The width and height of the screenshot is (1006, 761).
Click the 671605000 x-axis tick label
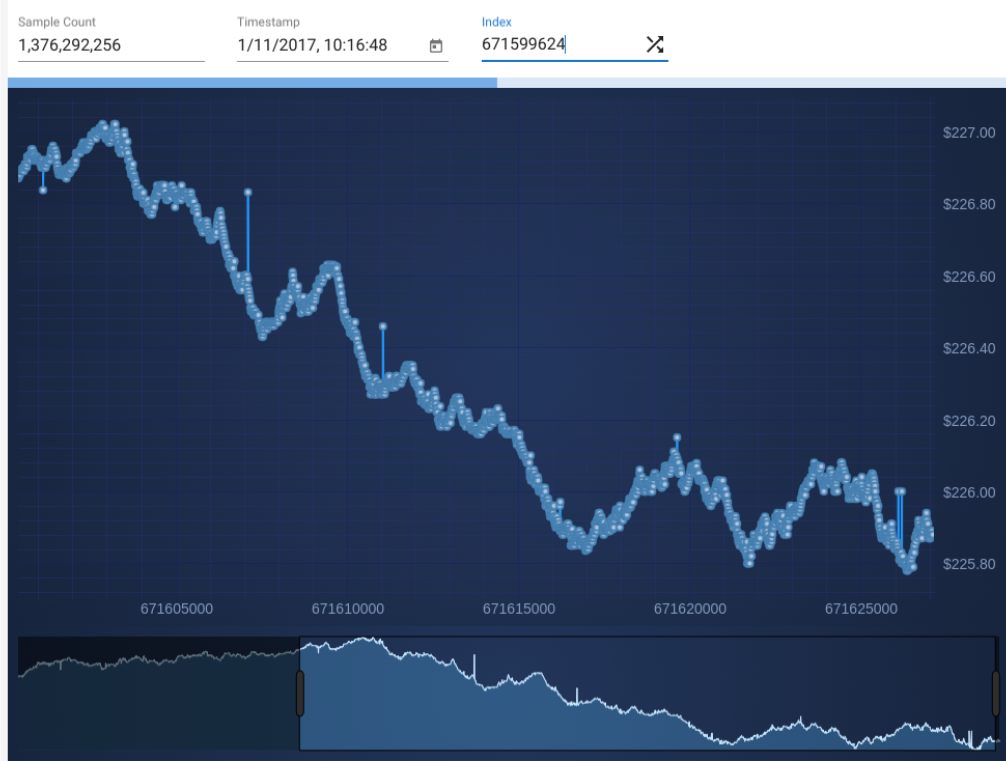[x=176, y=608]
